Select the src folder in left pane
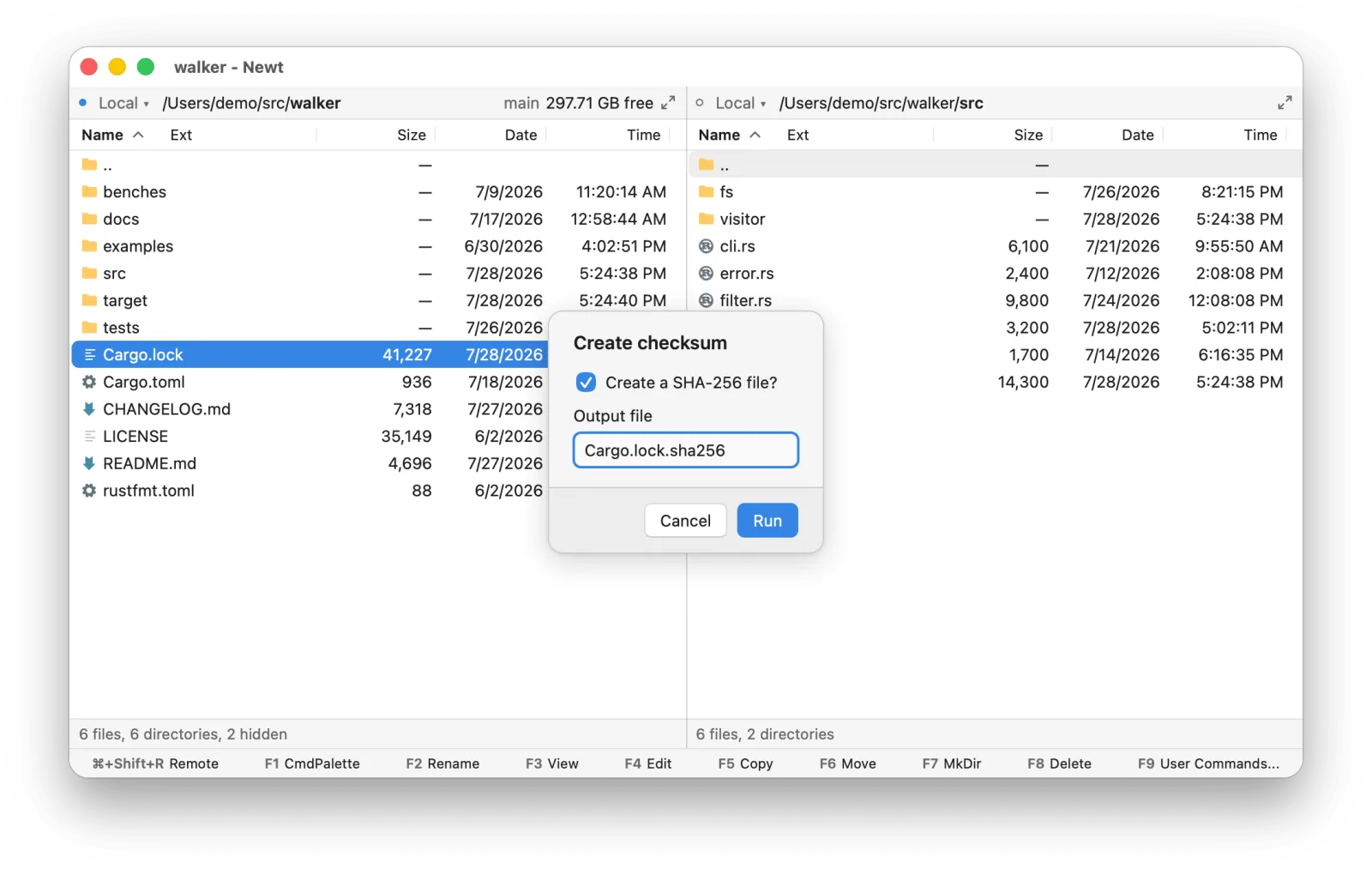 point(378,273)
